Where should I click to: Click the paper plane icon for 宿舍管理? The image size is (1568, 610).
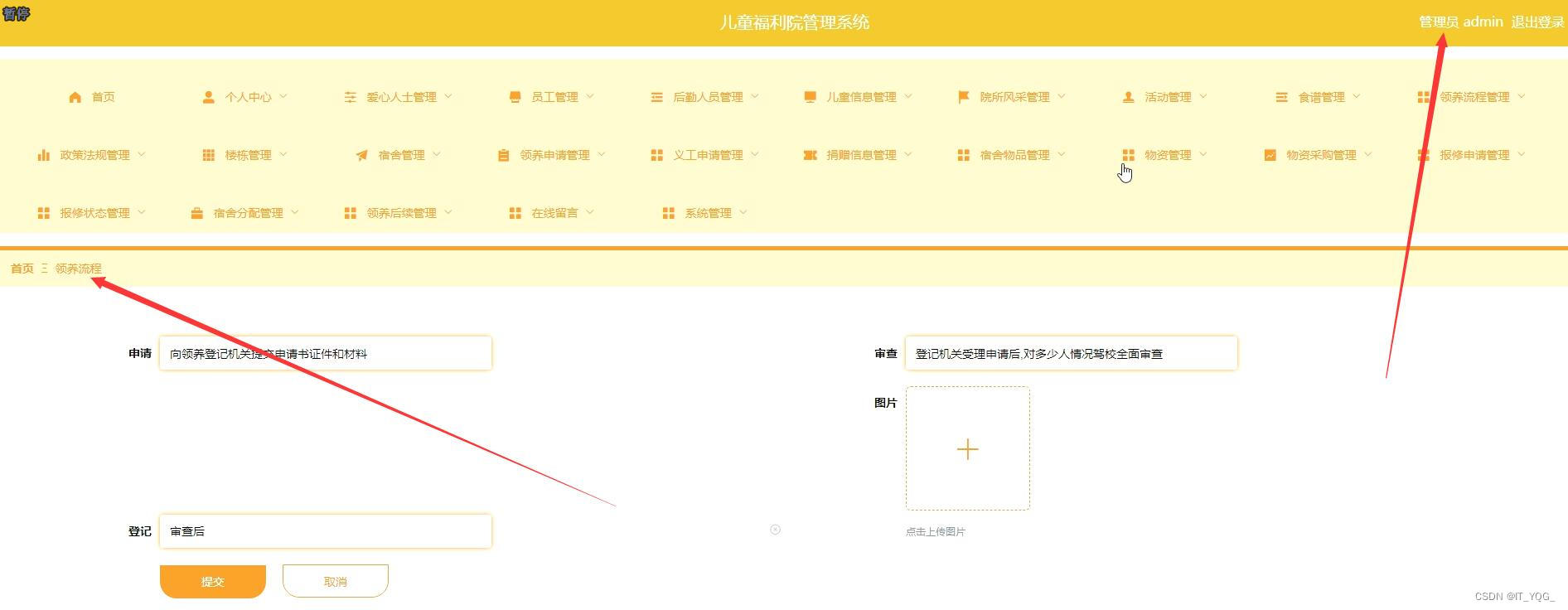[362, 155]
